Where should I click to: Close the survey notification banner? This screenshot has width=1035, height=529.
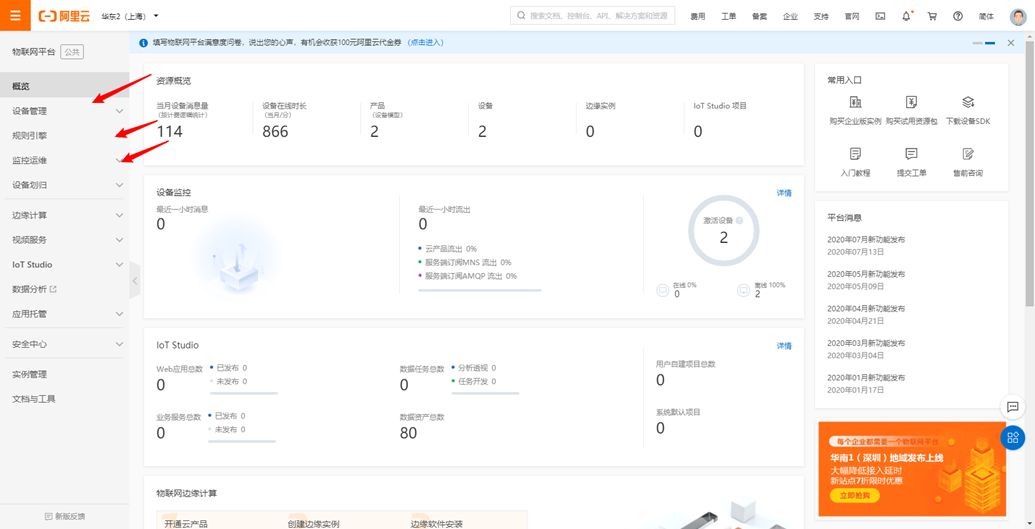pos(1011,43)
